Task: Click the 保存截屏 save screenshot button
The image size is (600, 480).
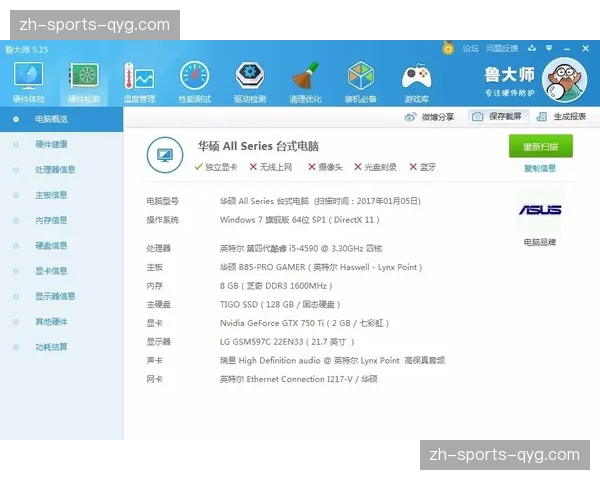Action: point(498,116)
